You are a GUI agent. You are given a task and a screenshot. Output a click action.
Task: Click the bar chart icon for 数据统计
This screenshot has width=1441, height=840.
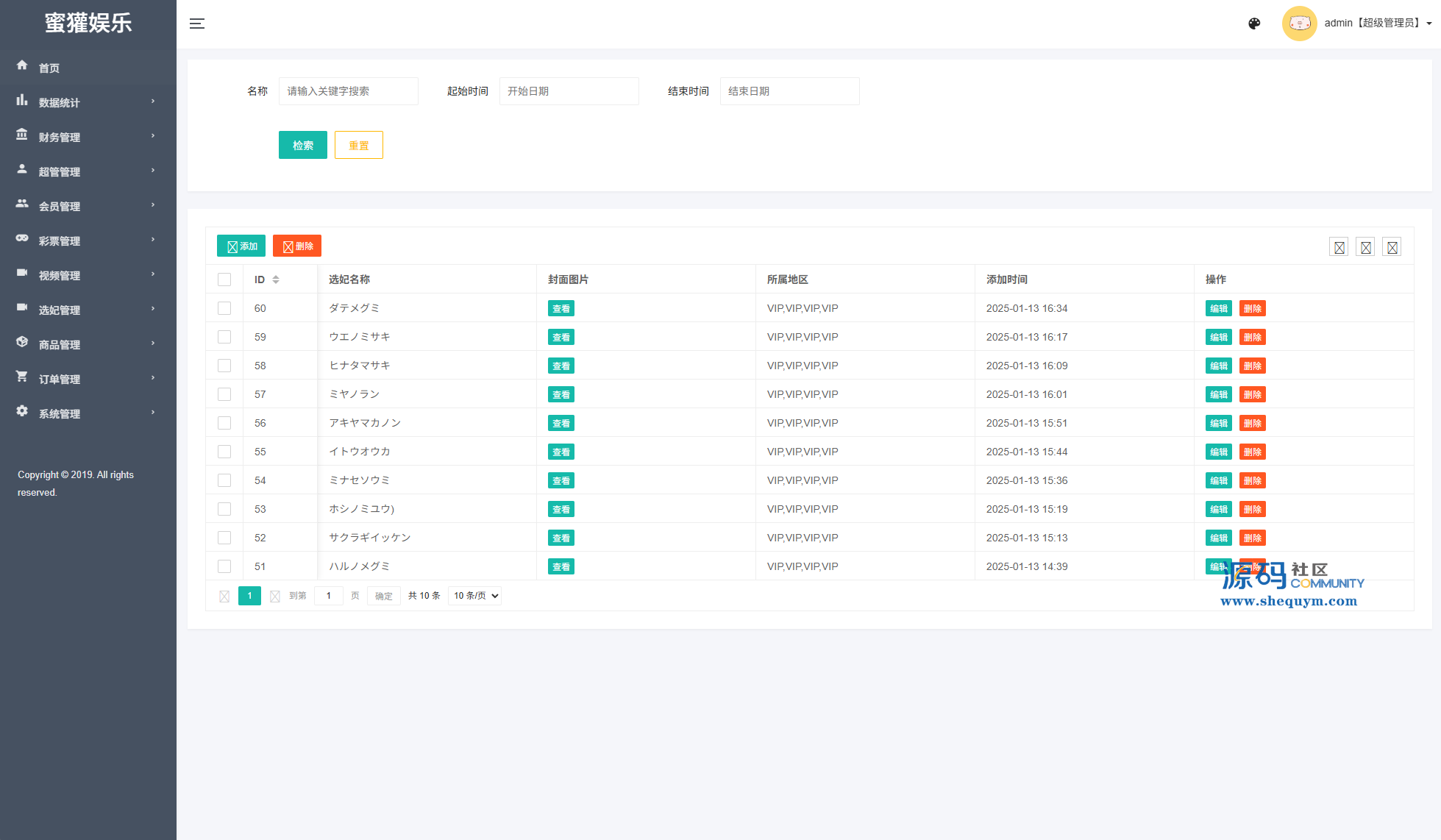[22, 100]
